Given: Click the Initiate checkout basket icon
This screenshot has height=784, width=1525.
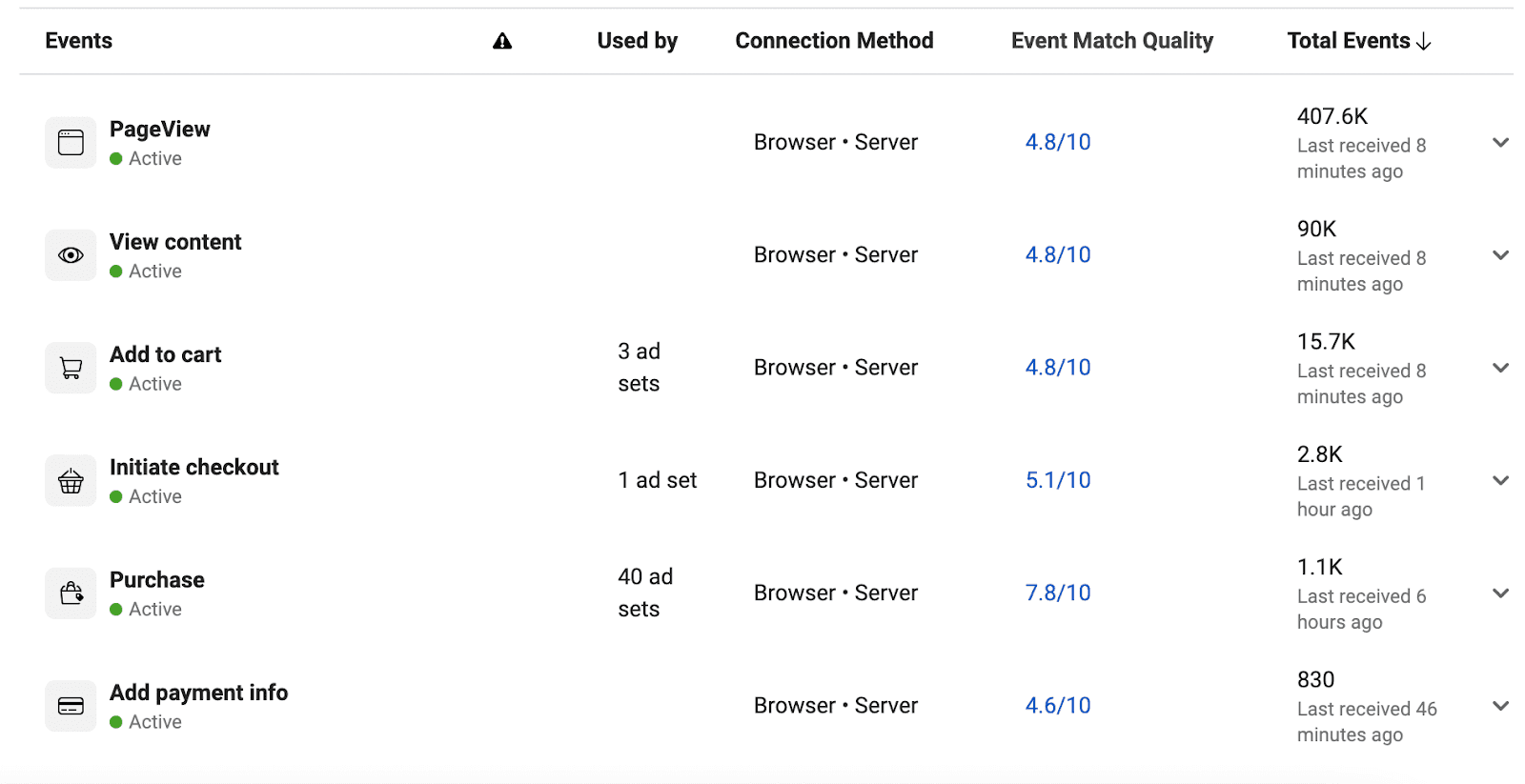Looking at the screenshot, I should pos(71,481).
